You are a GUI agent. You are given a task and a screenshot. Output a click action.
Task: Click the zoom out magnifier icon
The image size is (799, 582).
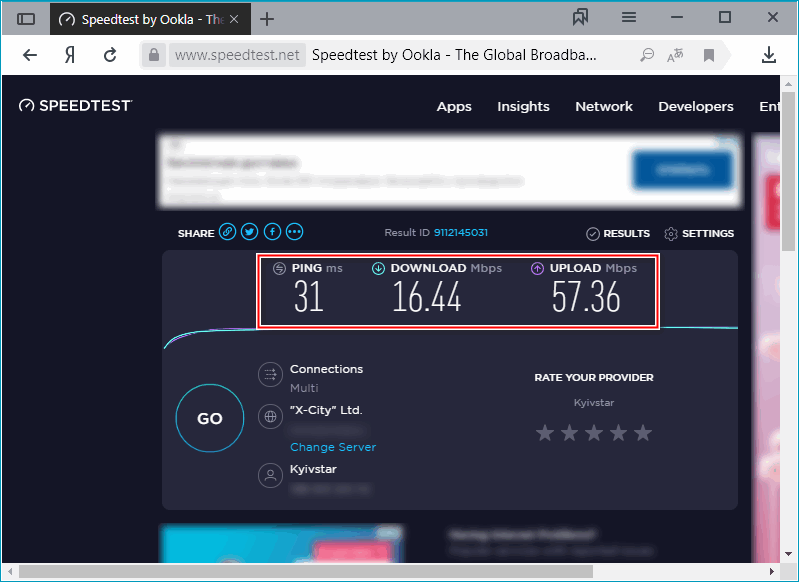[x=647, y=55]
